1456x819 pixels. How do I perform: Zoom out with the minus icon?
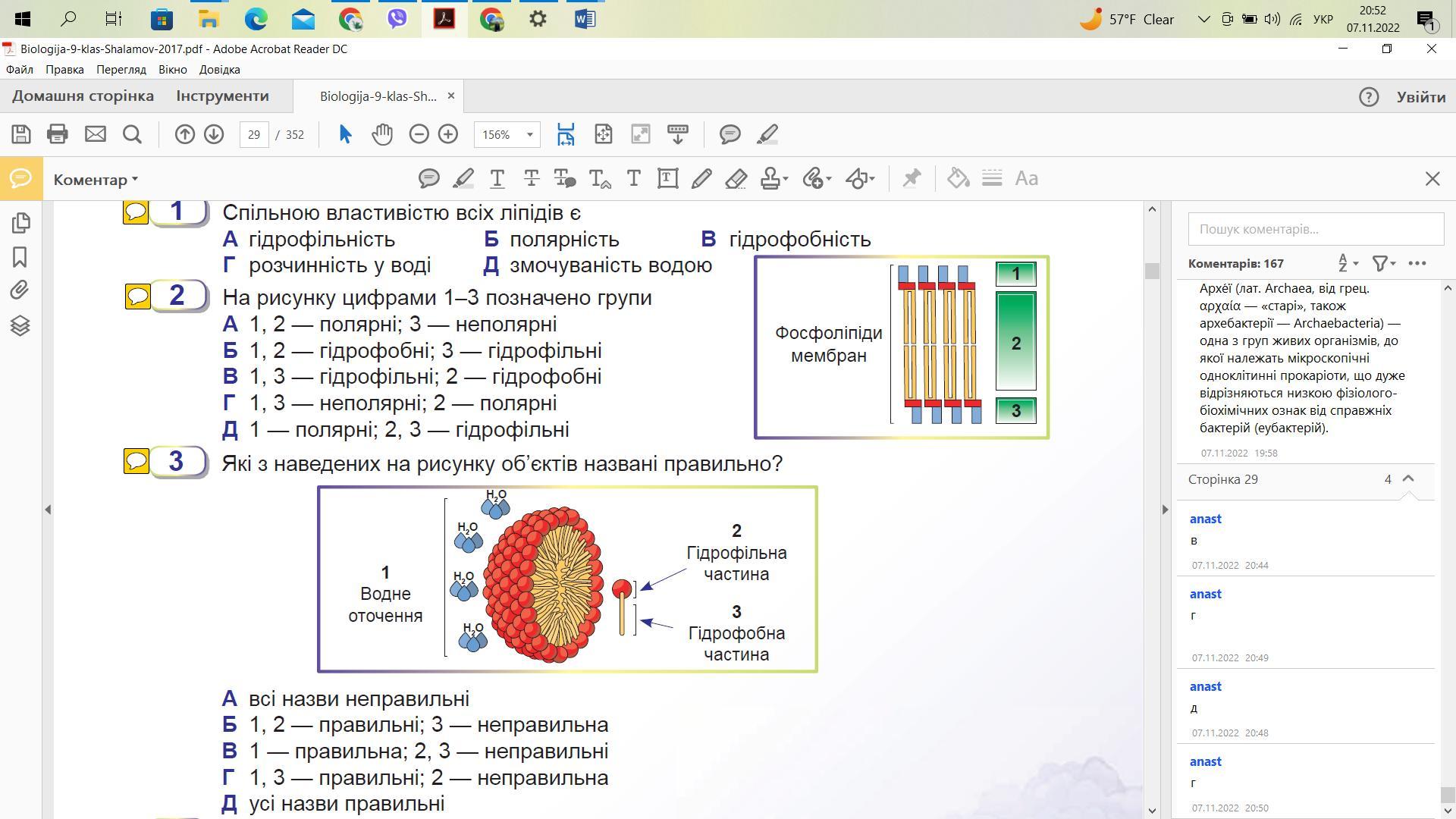pos(419,134)
